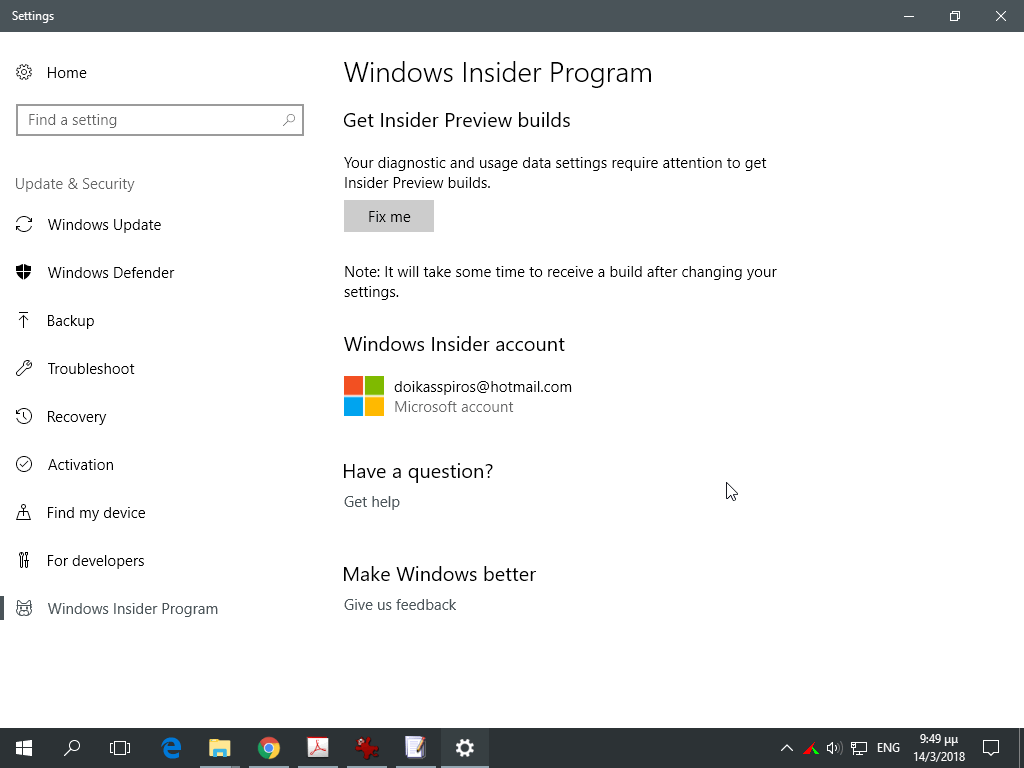This screenshot has width=1024, height=768.
Task: Open the clock and date flyout
Action: [x=939, y=748]
